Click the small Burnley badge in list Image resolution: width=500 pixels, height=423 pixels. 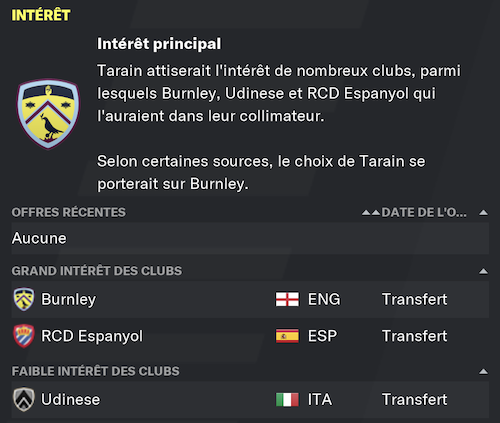point(24,299)
